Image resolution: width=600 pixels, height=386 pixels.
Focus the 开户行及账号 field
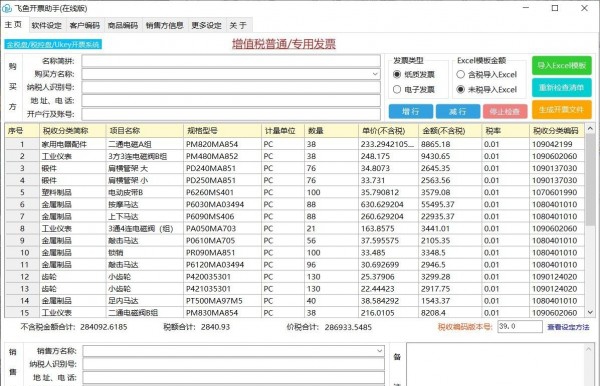tap(231, 114)
